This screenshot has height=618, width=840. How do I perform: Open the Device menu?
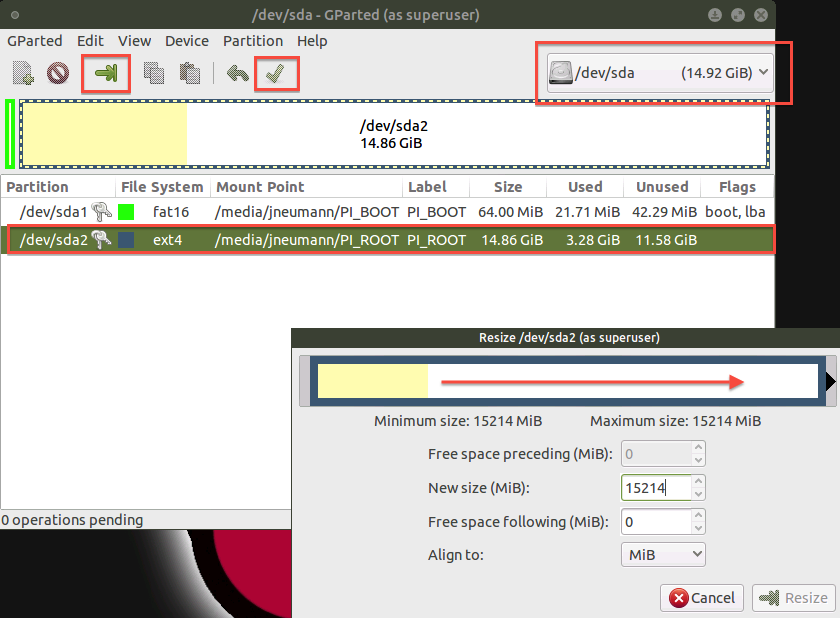[186, 41]
